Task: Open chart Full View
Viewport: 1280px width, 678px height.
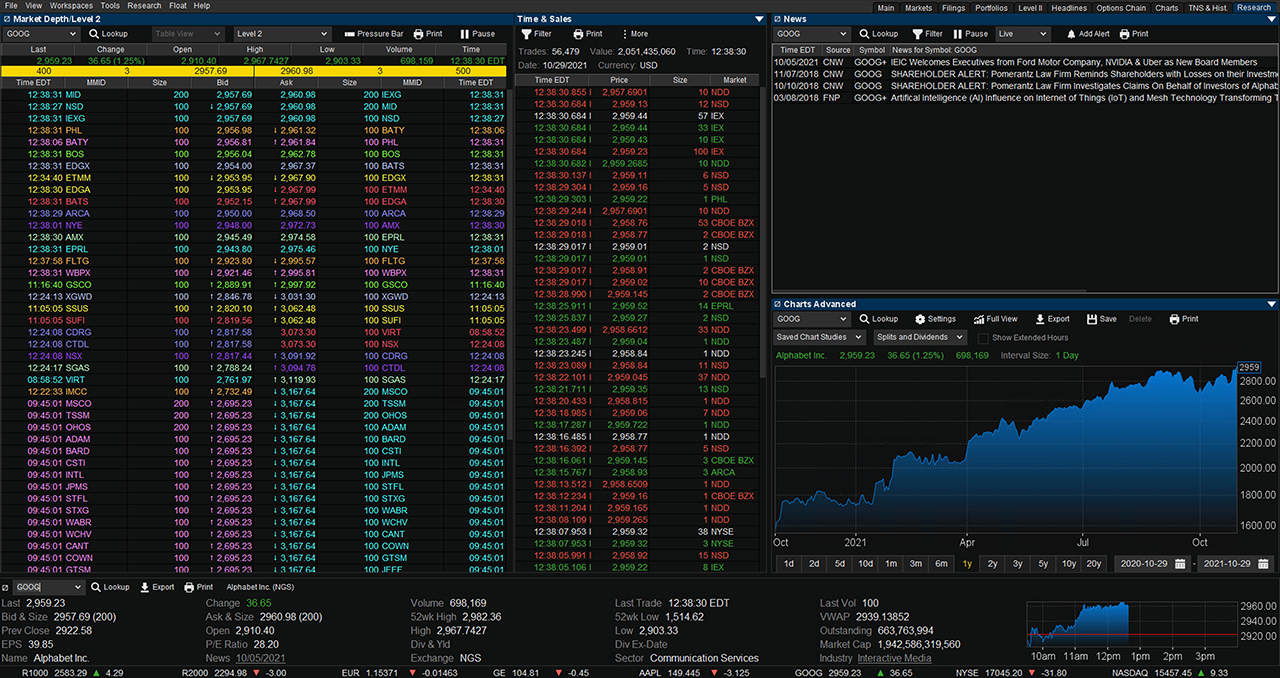Action: [995, 319]
